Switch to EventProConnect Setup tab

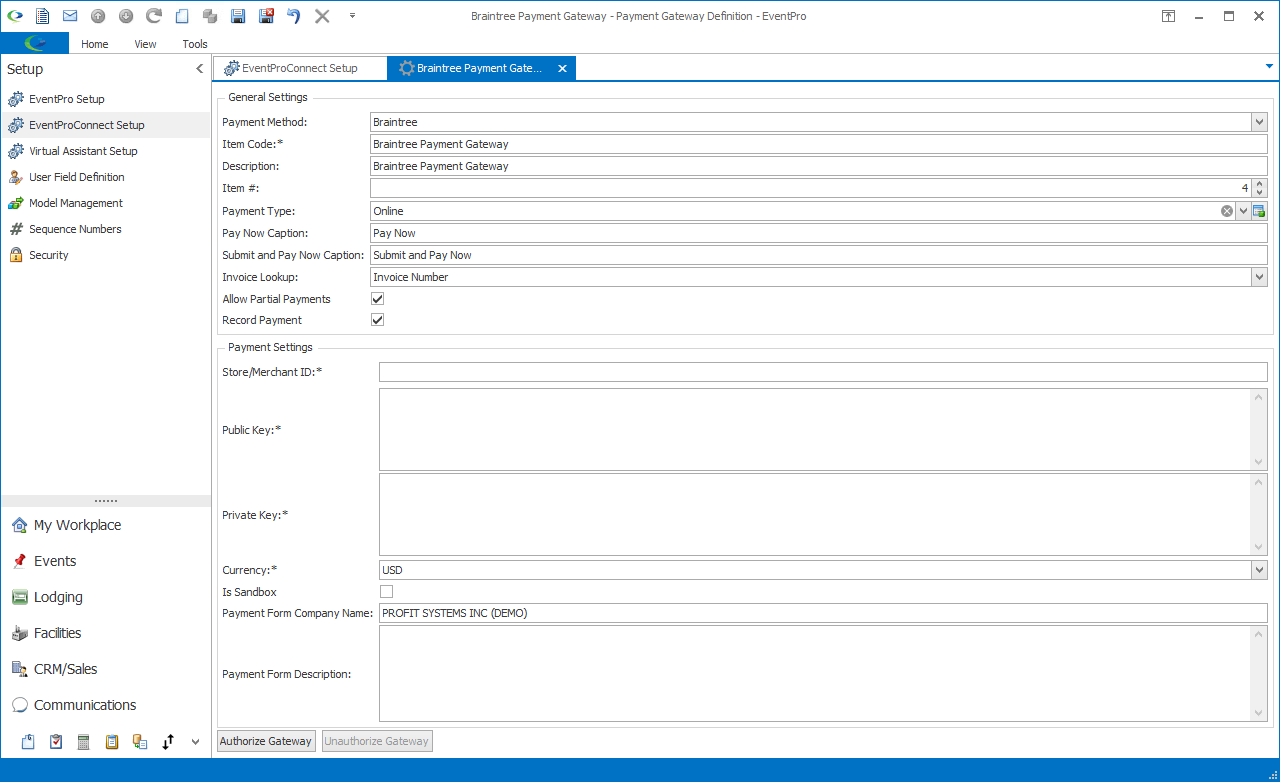pyautogui.click(x=299, y=68)
